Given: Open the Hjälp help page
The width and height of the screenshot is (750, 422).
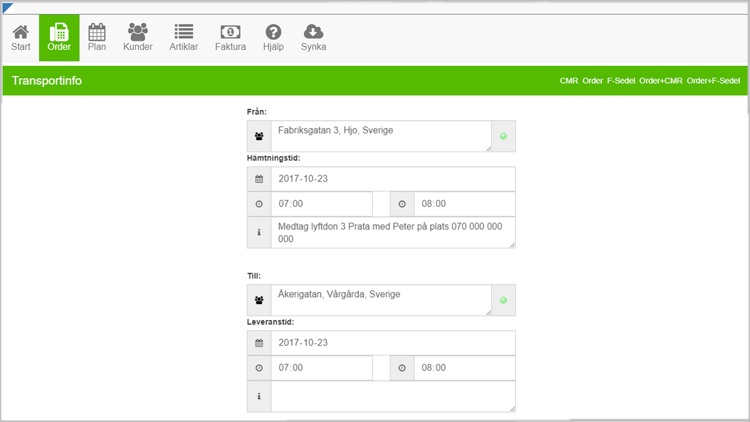Looking at the screenshot, I should tap(273, 38).
